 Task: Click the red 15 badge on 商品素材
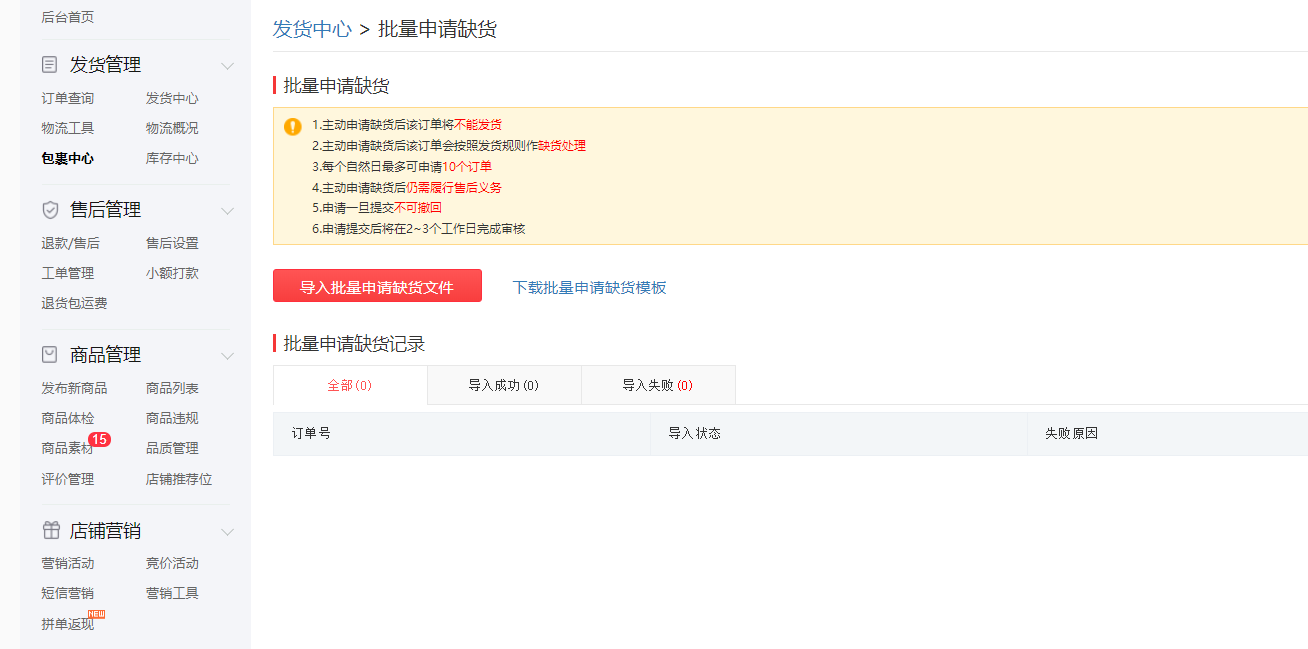(99, 439)
